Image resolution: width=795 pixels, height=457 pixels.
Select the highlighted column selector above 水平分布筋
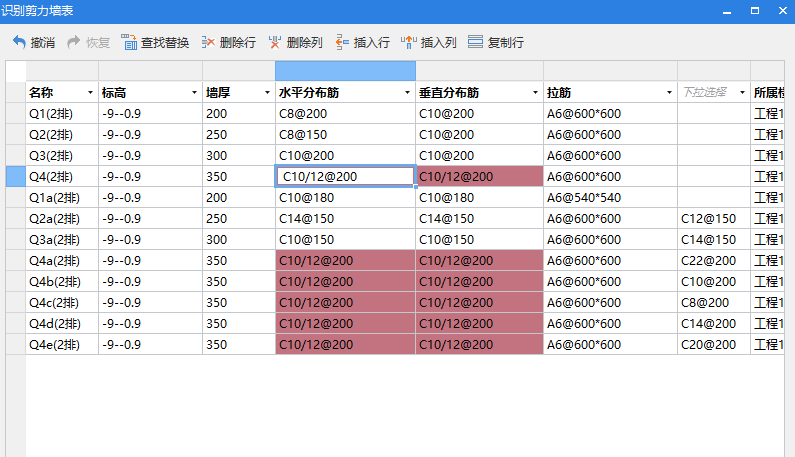point(345,71)
